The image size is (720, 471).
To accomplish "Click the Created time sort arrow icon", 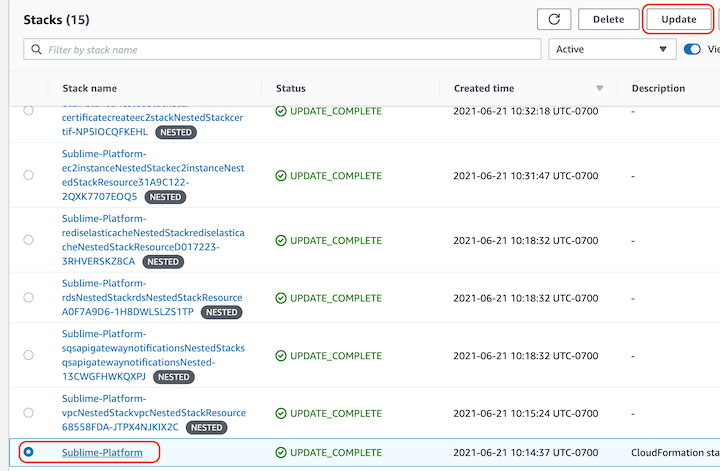I will pos(599,88).
